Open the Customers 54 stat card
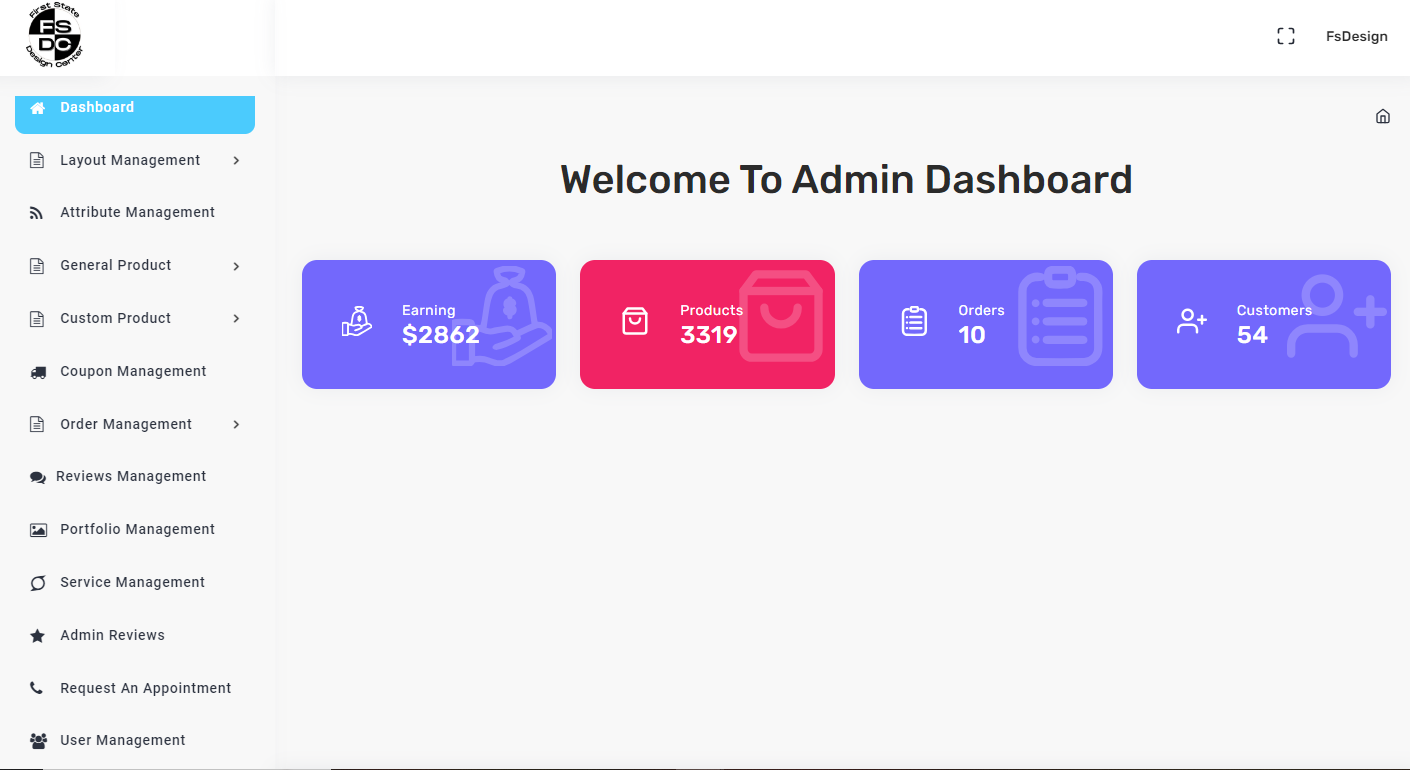Image resolution: width=1410 pixels, height=770 pixels. [x=1263, y=324]
